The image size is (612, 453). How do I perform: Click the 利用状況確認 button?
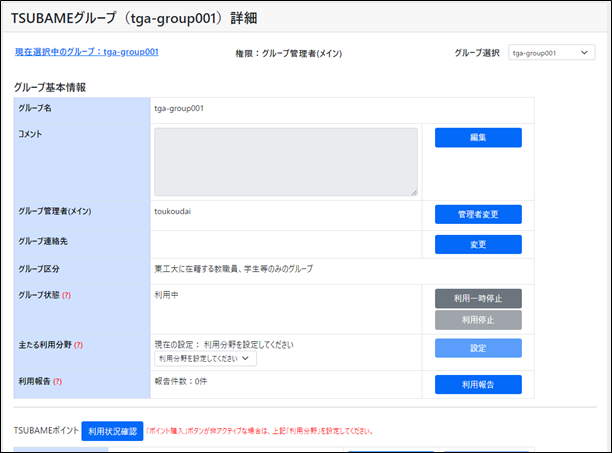tap(112, 431)
